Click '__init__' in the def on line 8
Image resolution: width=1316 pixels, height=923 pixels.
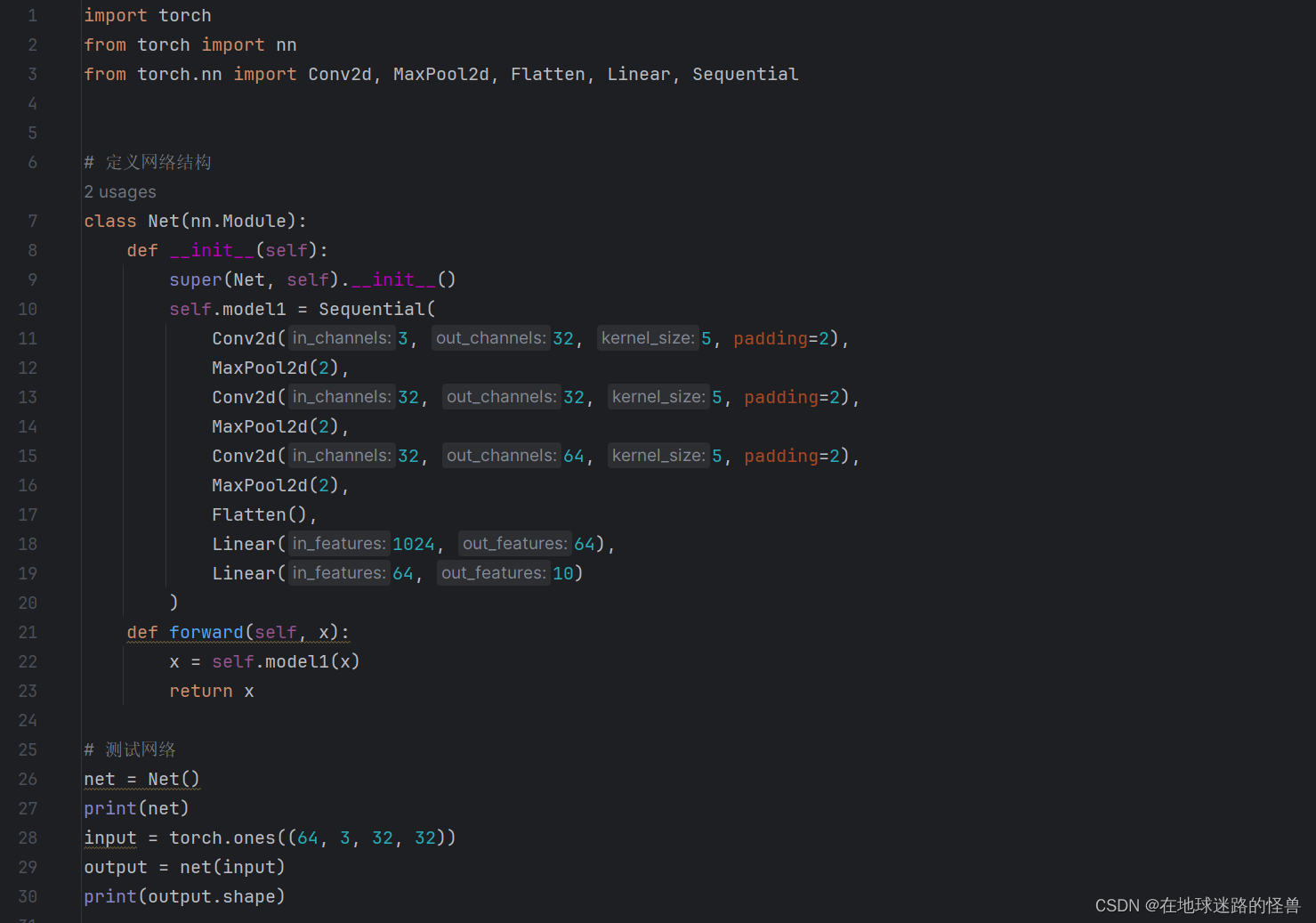pyautogui.click(x=212, y=250)
